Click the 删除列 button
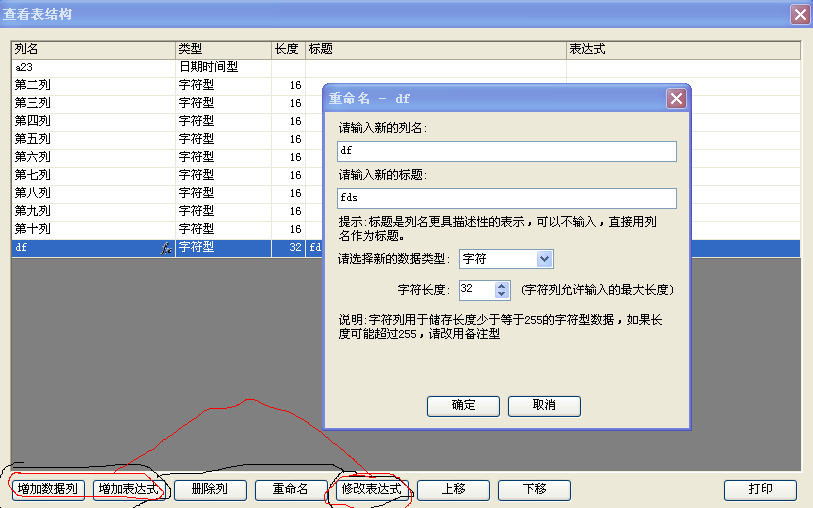The image size is (813, 508). [x=210, y=490]
